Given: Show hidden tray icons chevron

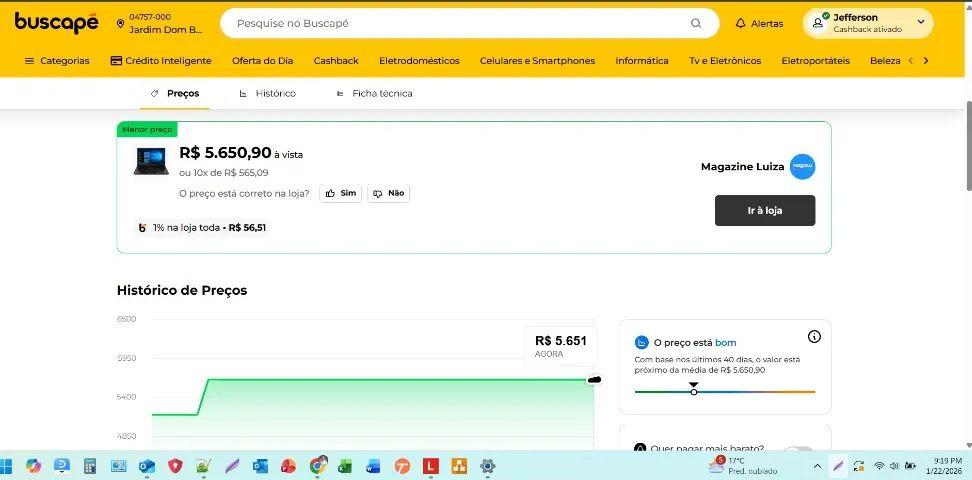Looking at the screenshot, I should 818,466.
